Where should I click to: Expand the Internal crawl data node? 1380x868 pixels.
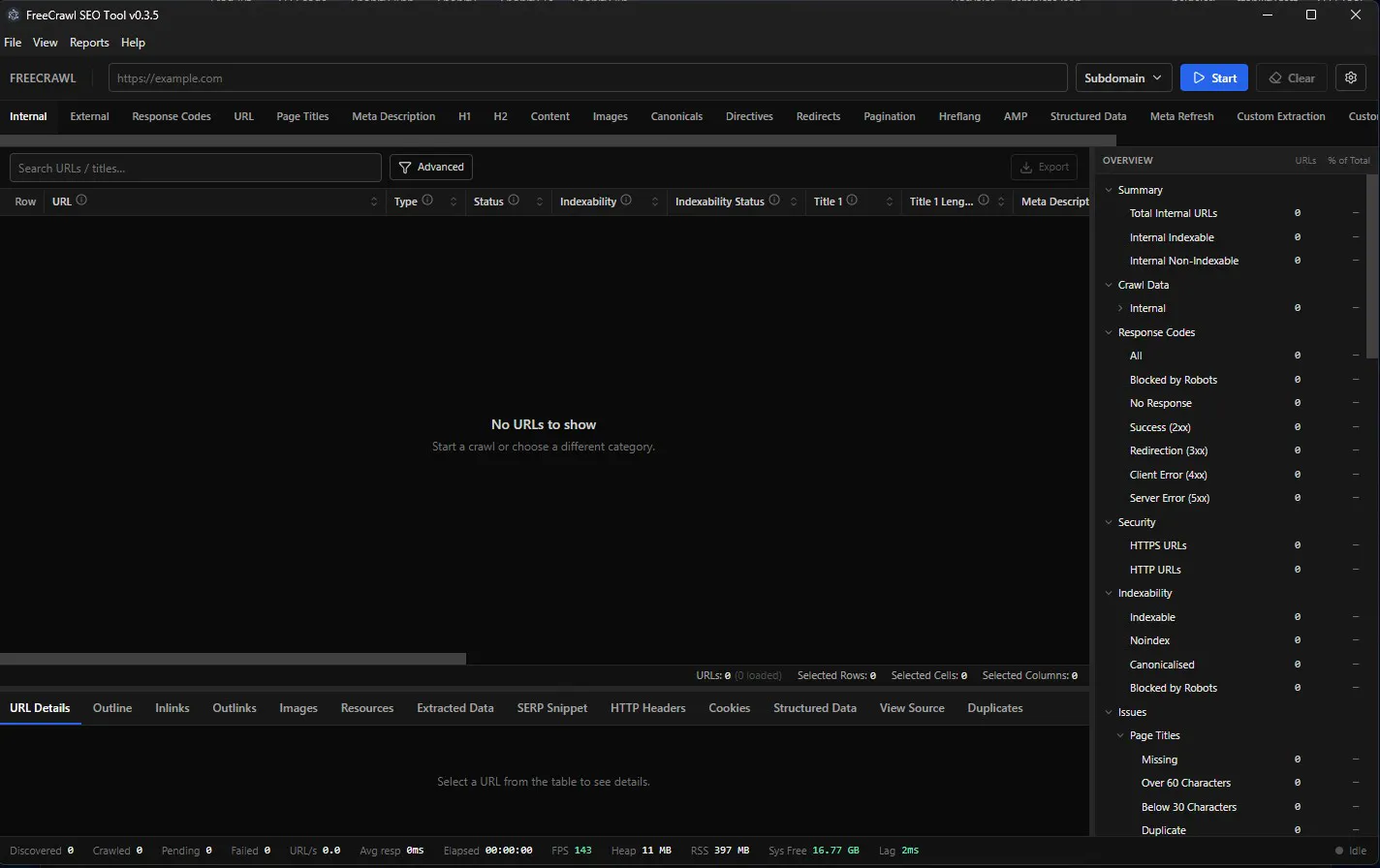1121,308
